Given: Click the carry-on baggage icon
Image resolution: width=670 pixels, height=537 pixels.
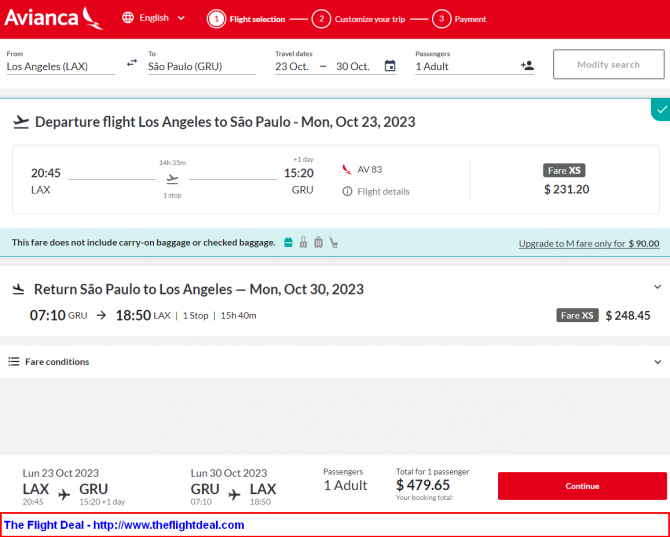Looking at the screenshot, I should pos(303,243).
